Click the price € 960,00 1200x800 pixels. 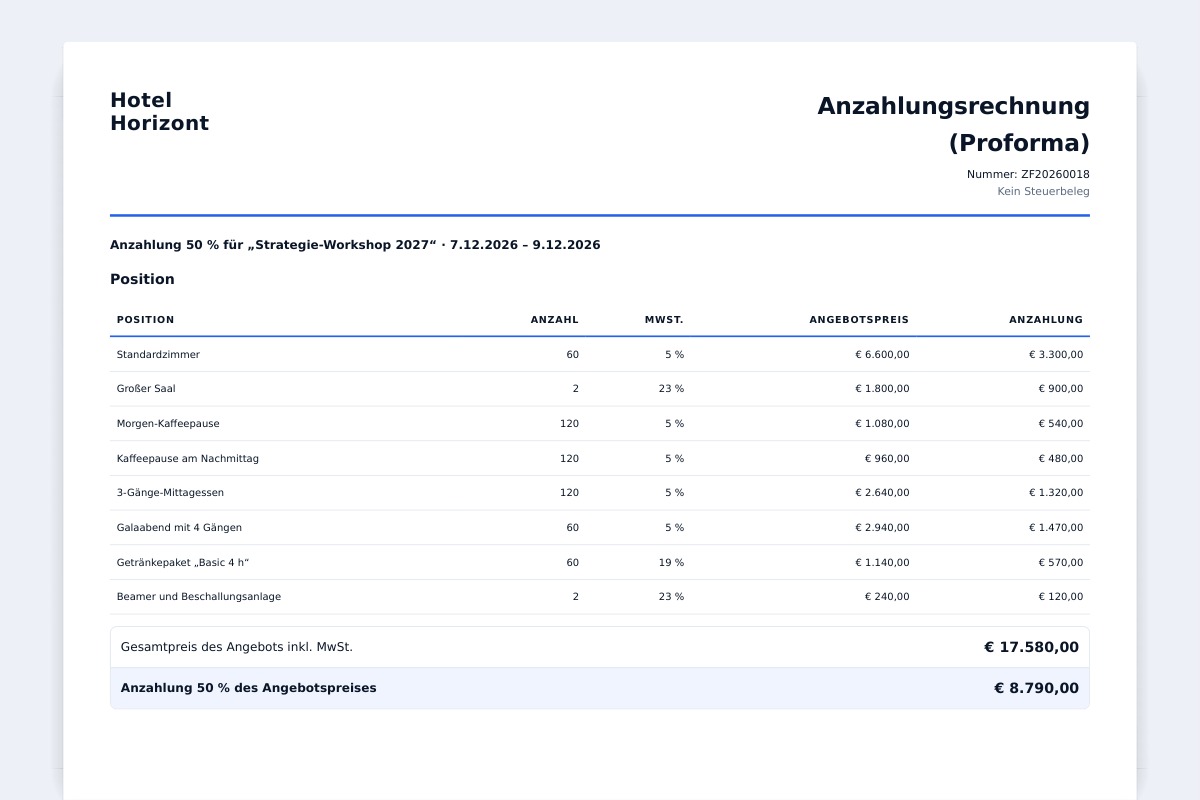click(x=887, y=458)
